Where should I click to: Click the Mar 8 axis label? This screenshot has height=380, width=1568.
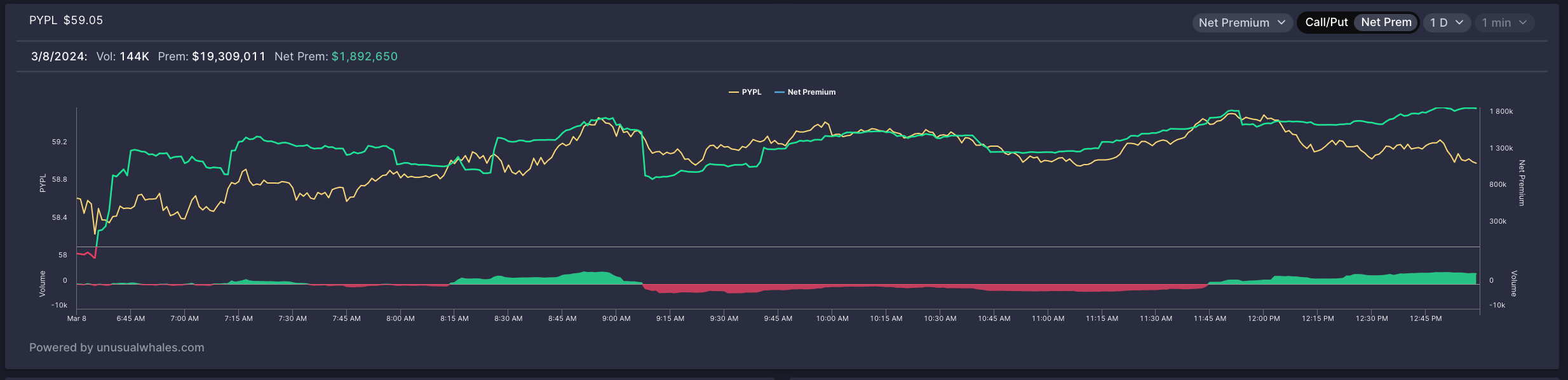77,318
